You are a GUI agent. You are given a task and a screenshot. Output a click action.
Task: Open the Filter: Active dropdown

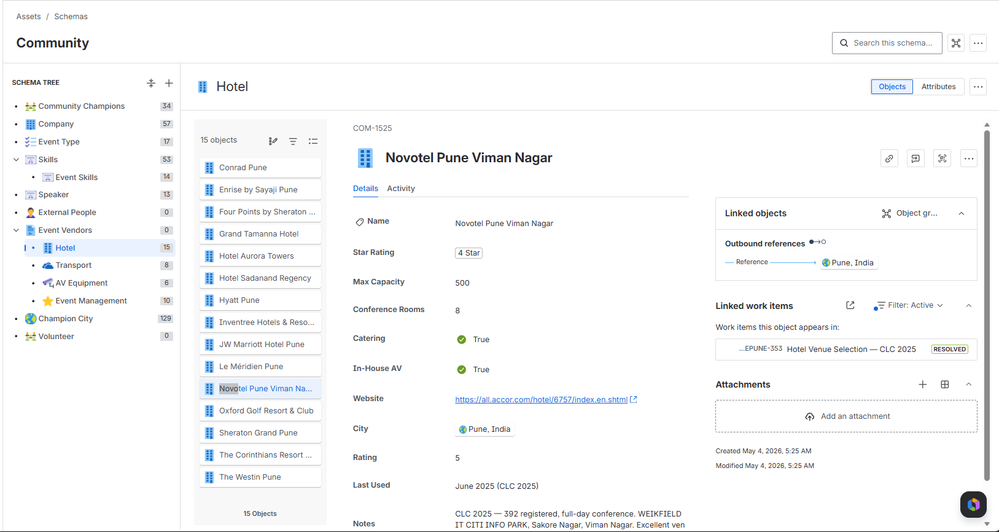(x=909, y=305)
